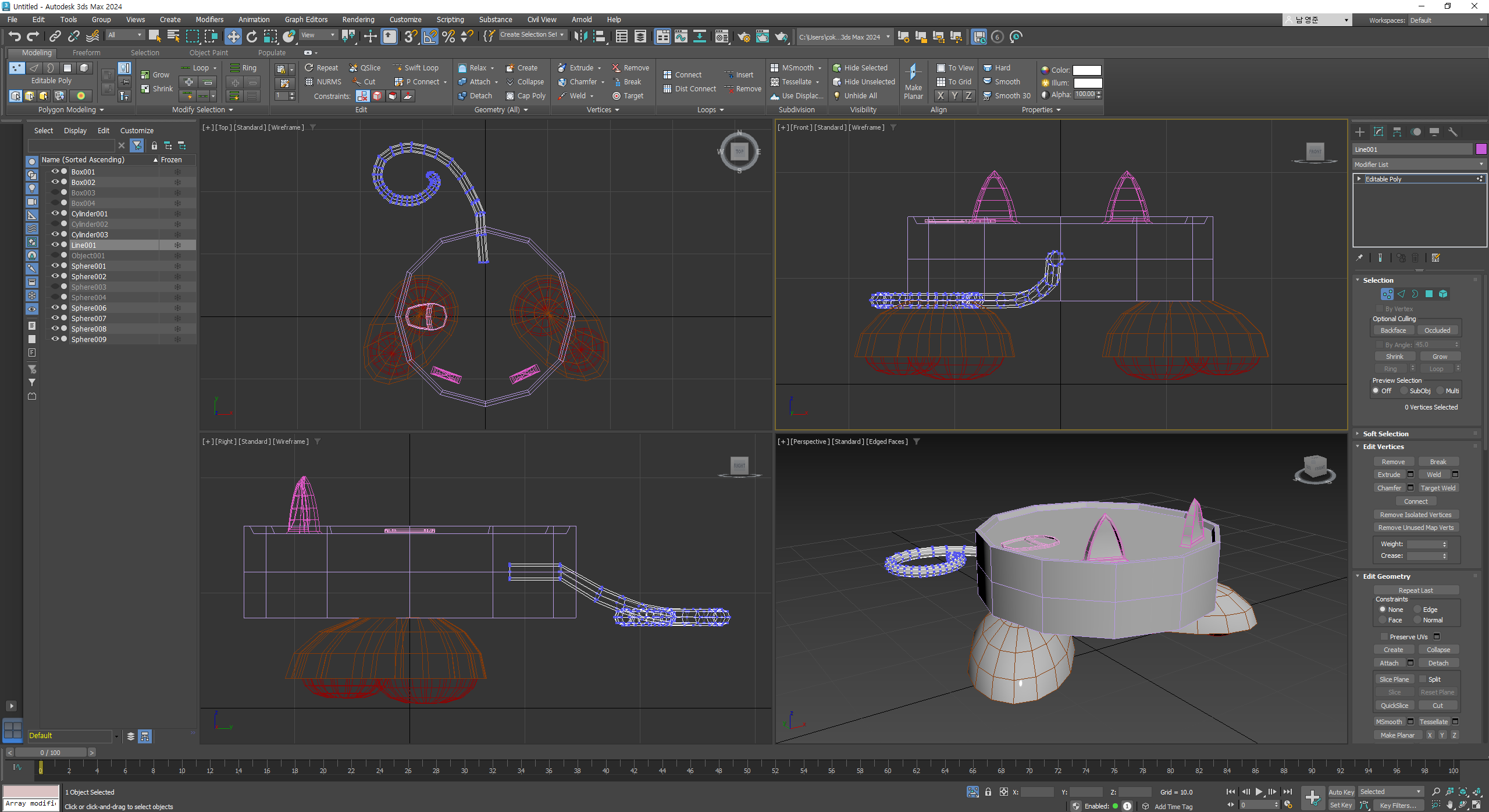Toggle Percent Snap icon
Screen dimensions: 1489x812
coord(448,37)
